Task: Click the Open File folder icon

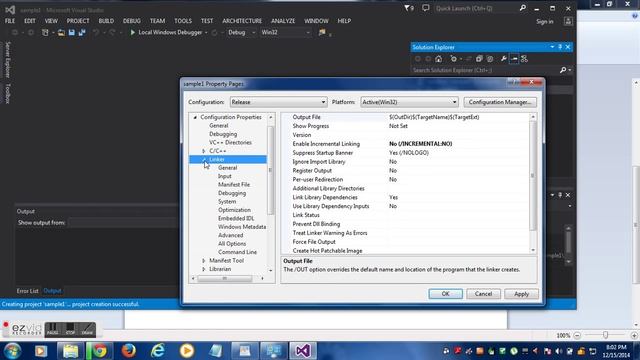Action: click(61, 32)
